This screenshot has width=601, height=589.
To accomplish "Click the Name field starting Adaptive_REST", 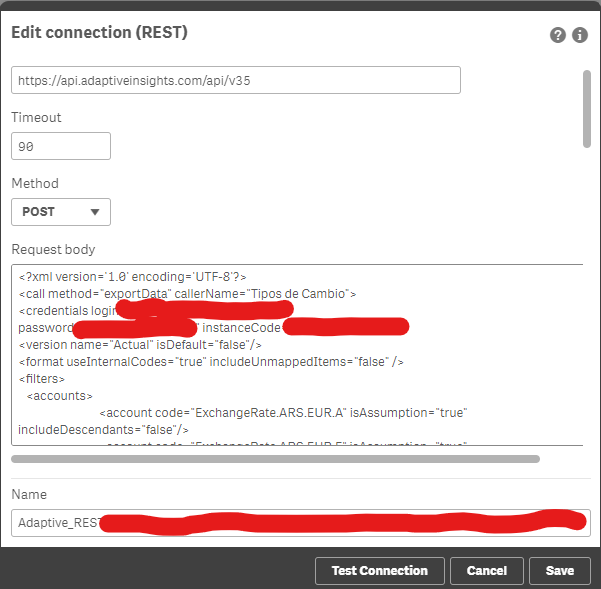I will (301, 523).
